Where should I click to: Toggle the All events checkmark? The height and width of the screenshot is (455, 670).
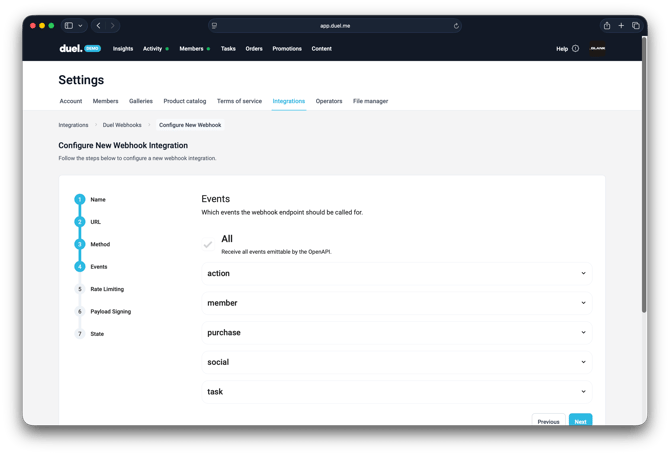pyautogui.click(x=208, y=244)
